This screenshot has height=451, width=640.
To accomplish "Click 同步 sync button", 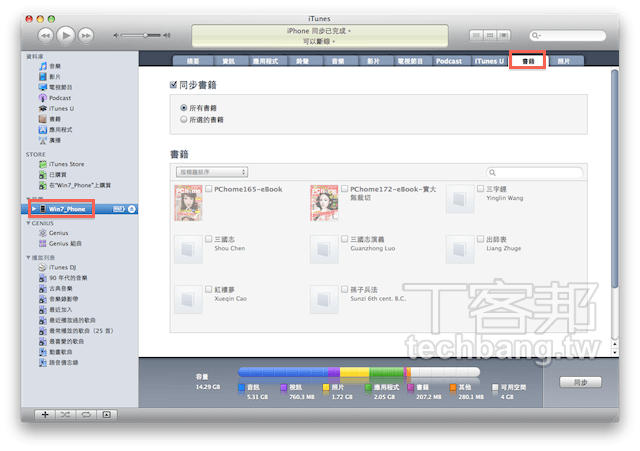I will [x=580, y=382].
